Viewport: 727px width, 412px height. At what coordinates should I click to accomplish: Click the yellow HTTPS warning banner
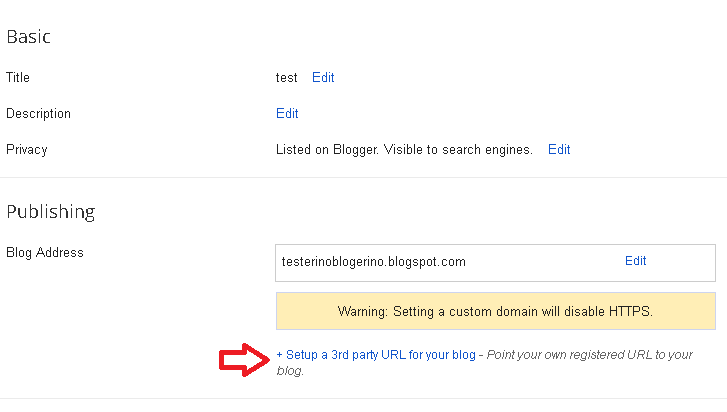pyautogui.click(x=495, y=311)
